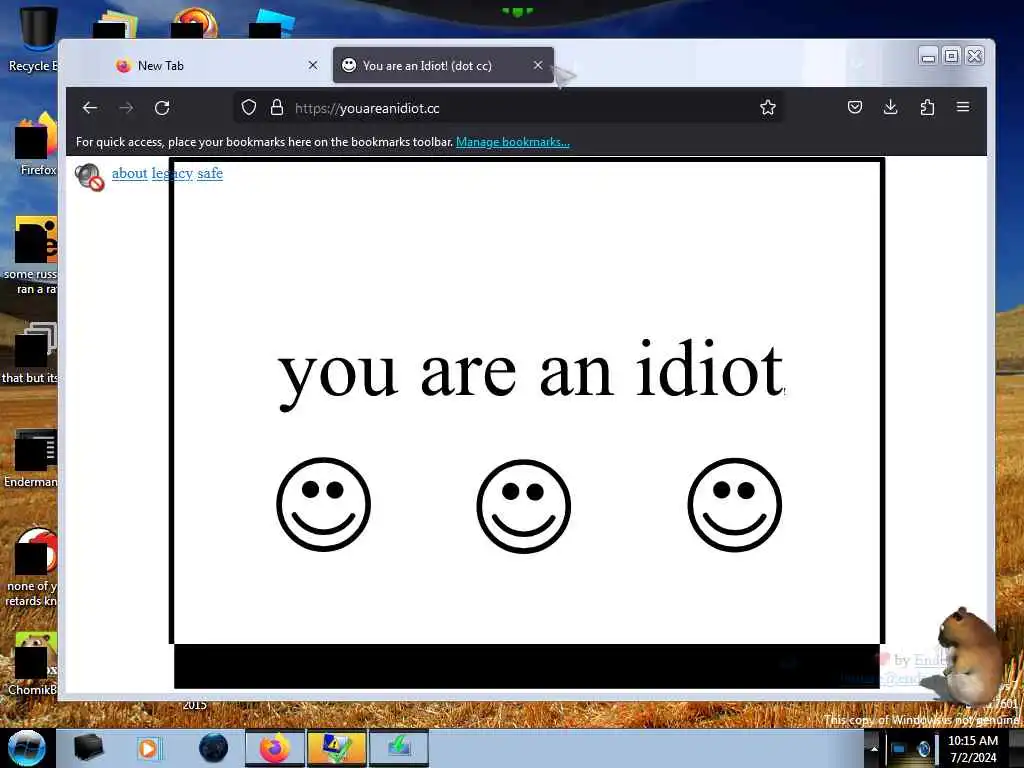Open the Extensions puzzle piece icon
1024x768 pixels.
[x=927, y=107]
